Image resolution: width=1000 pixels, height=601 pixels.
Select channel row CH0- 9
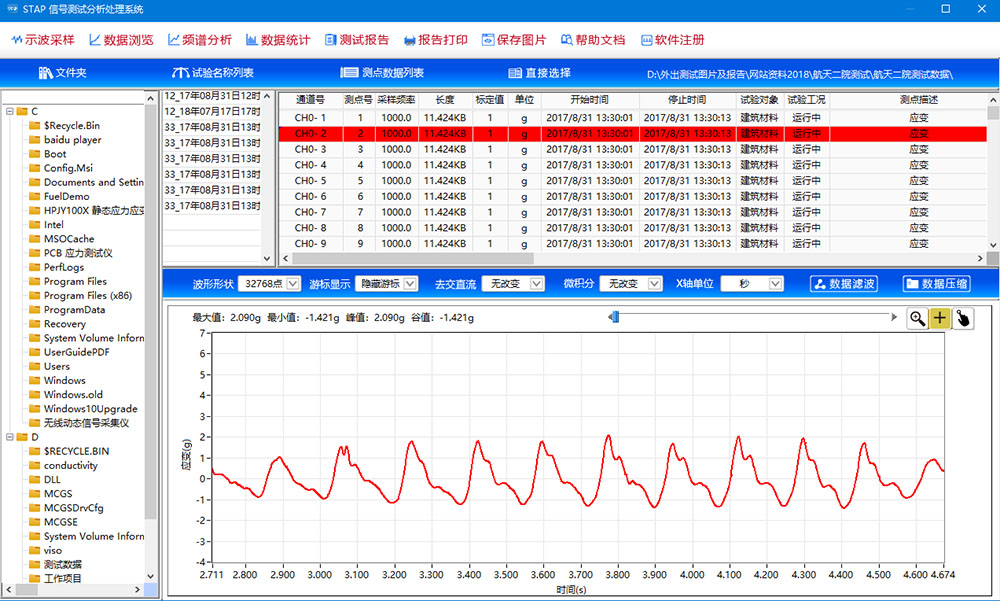tap(633, 244)
